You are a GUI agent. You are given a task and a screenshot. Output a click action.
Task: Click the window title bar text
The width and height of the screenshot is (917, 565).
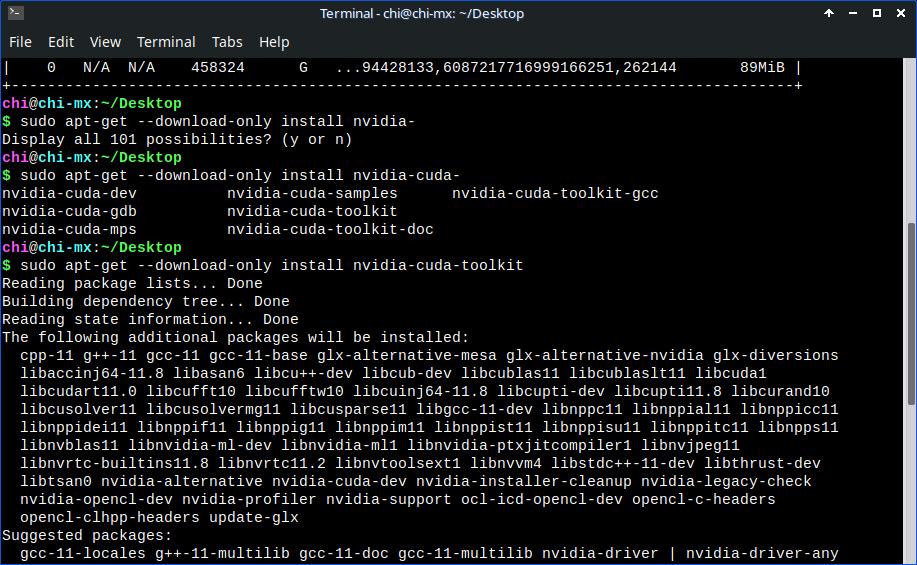(x=422, y=13)
